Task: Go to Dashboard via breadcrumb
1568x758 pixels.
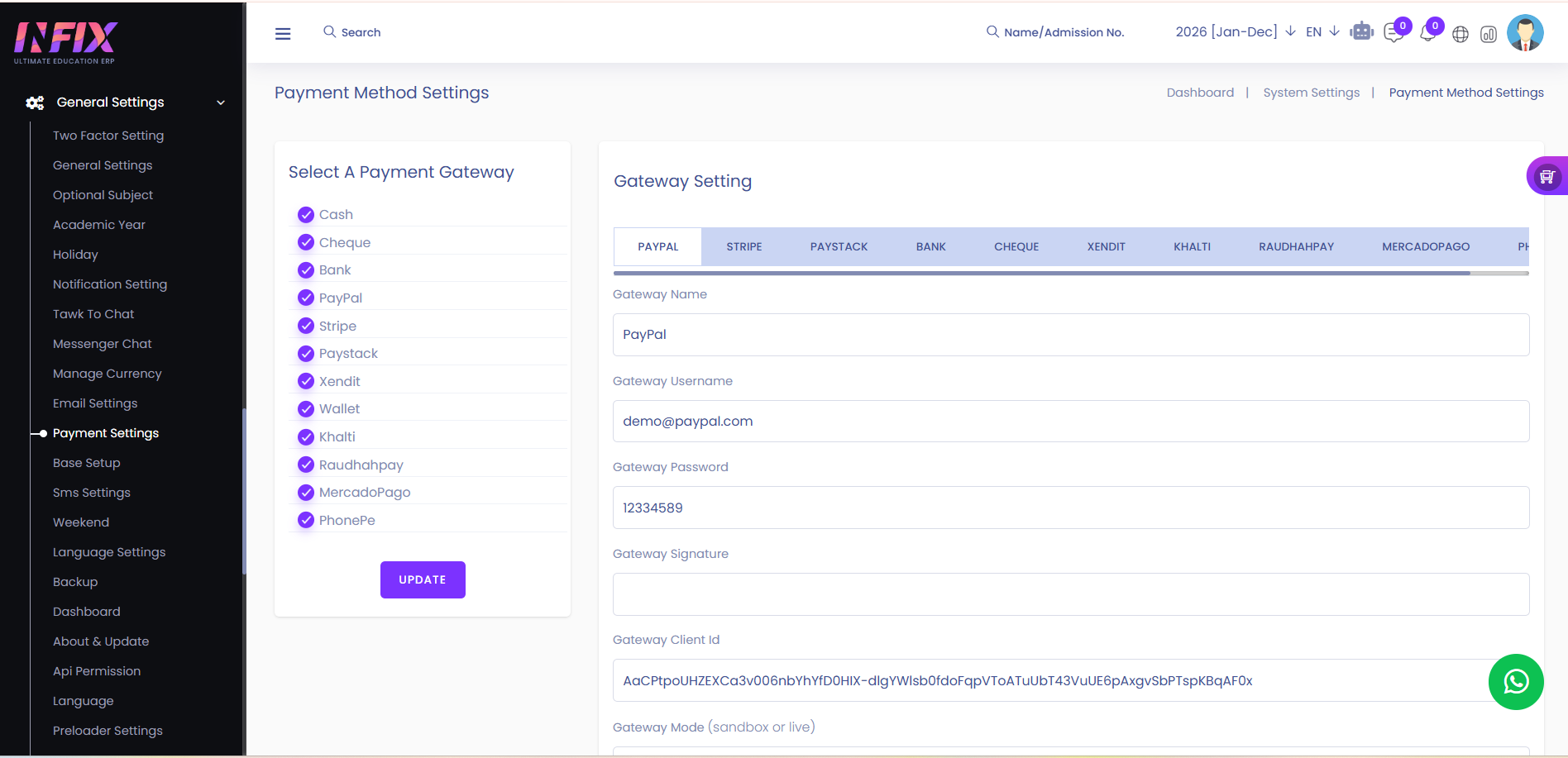Action: pyautogui.click(x=1200, y=93)
